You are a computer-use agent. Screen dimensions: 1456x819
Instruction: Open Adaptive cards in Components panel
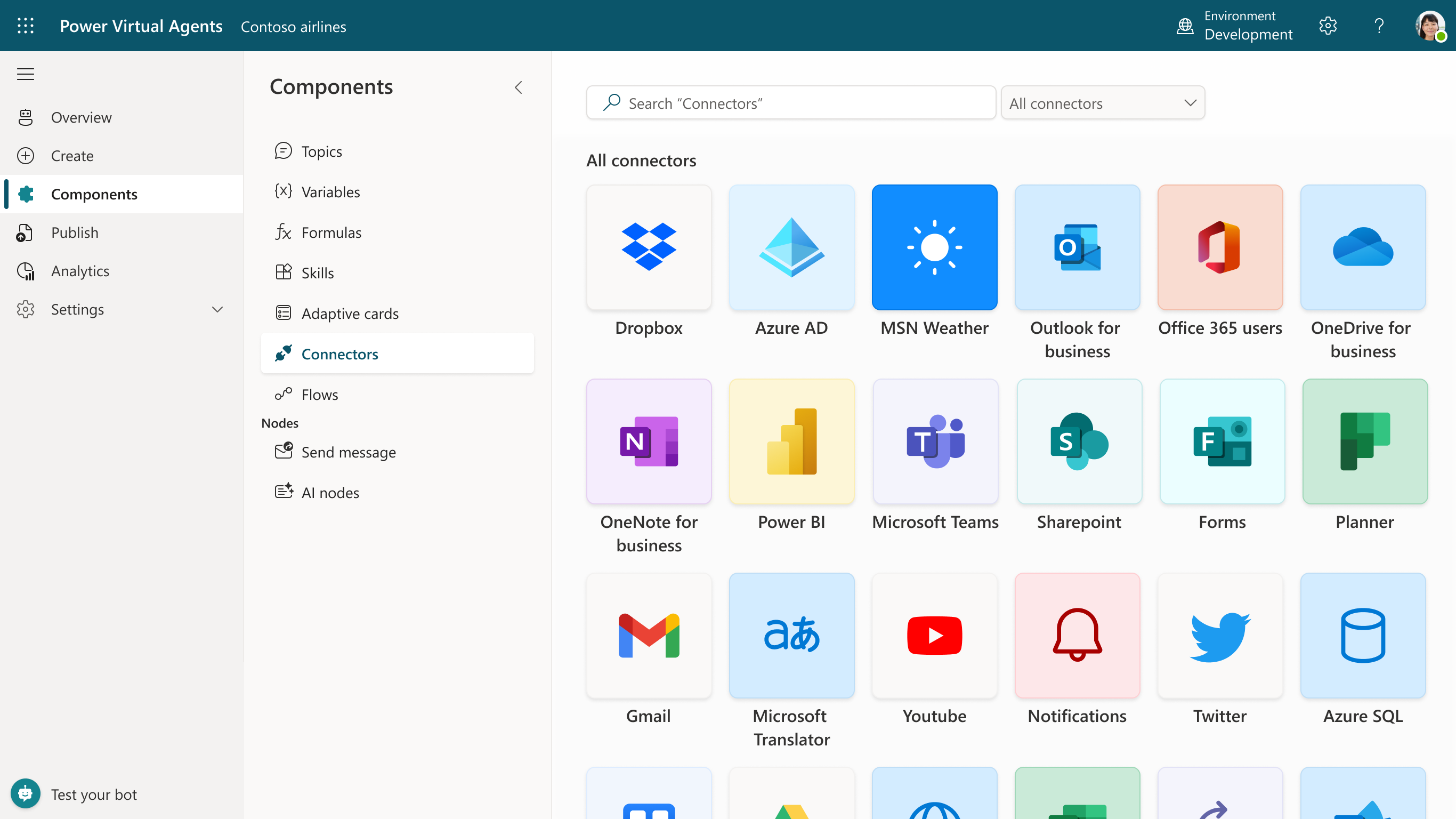tap(398, 314)
